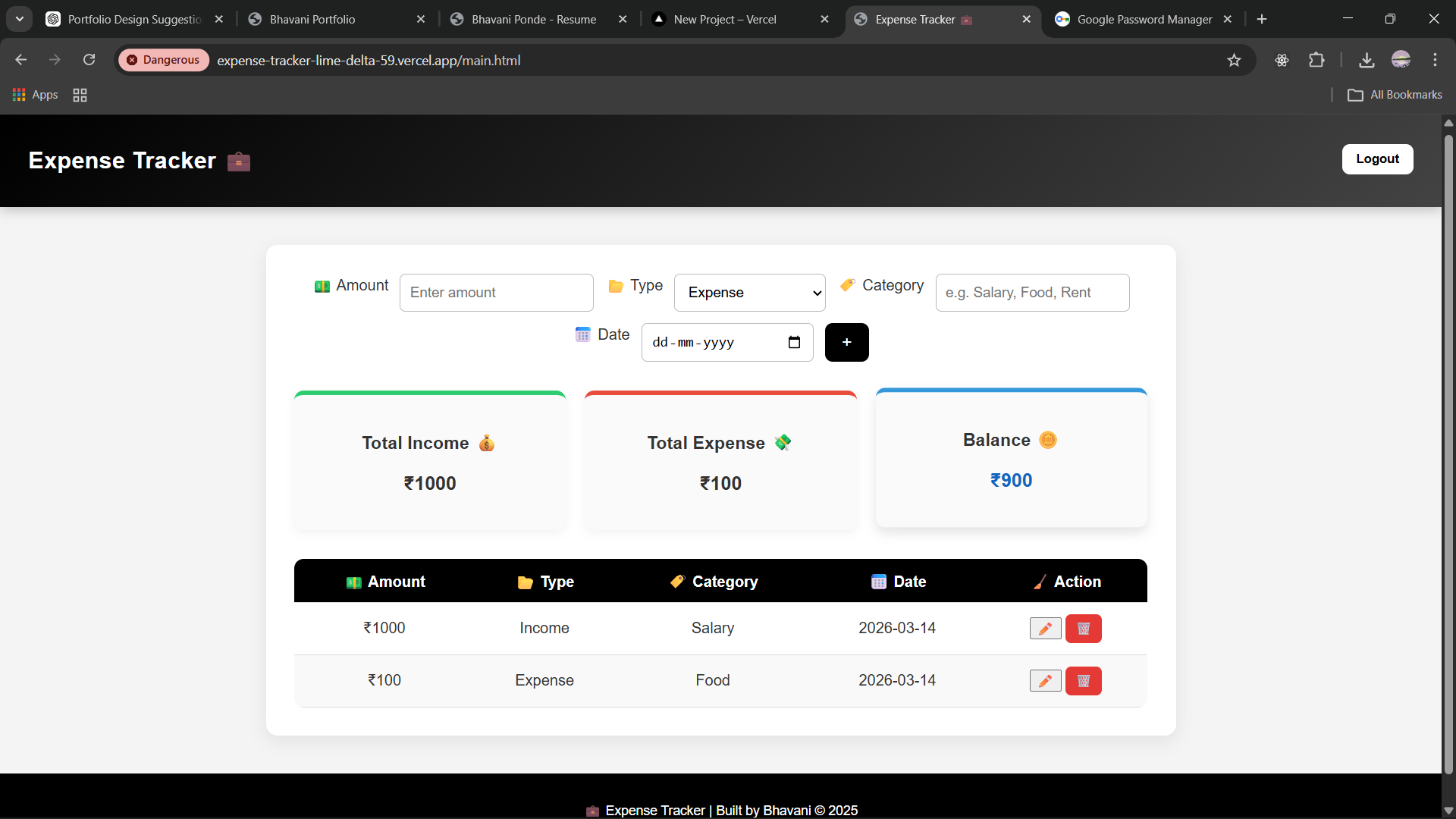Click the Category text input

pyautogui.click(x=1031, y=293)
